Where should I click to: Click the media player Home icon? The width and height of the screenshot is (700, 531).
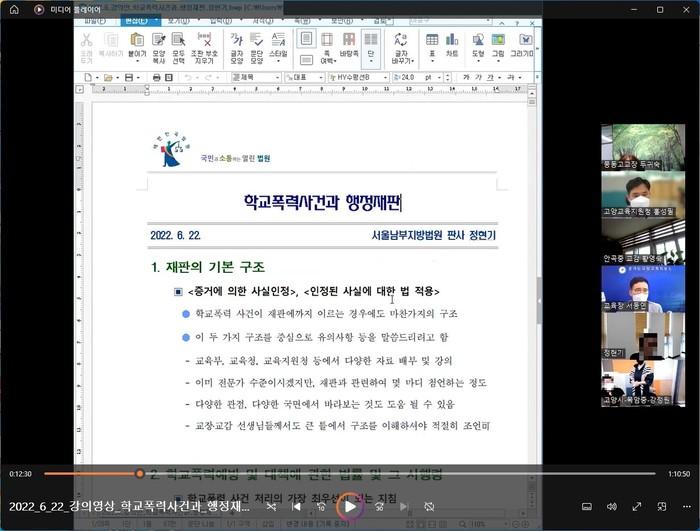[x=14, y=9]
